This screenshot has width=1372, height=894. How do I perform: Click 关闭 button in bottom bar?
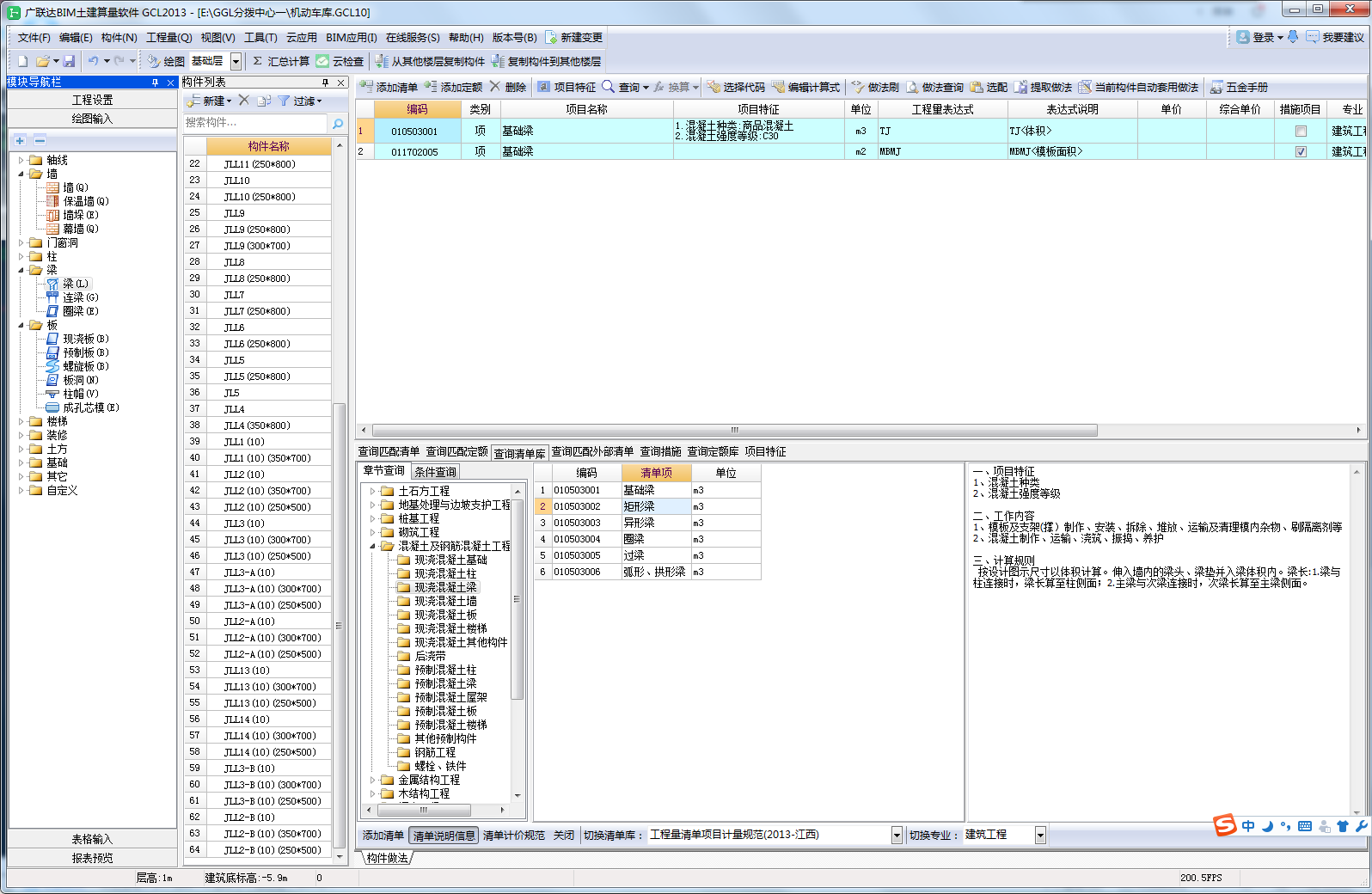click(563, 836)
